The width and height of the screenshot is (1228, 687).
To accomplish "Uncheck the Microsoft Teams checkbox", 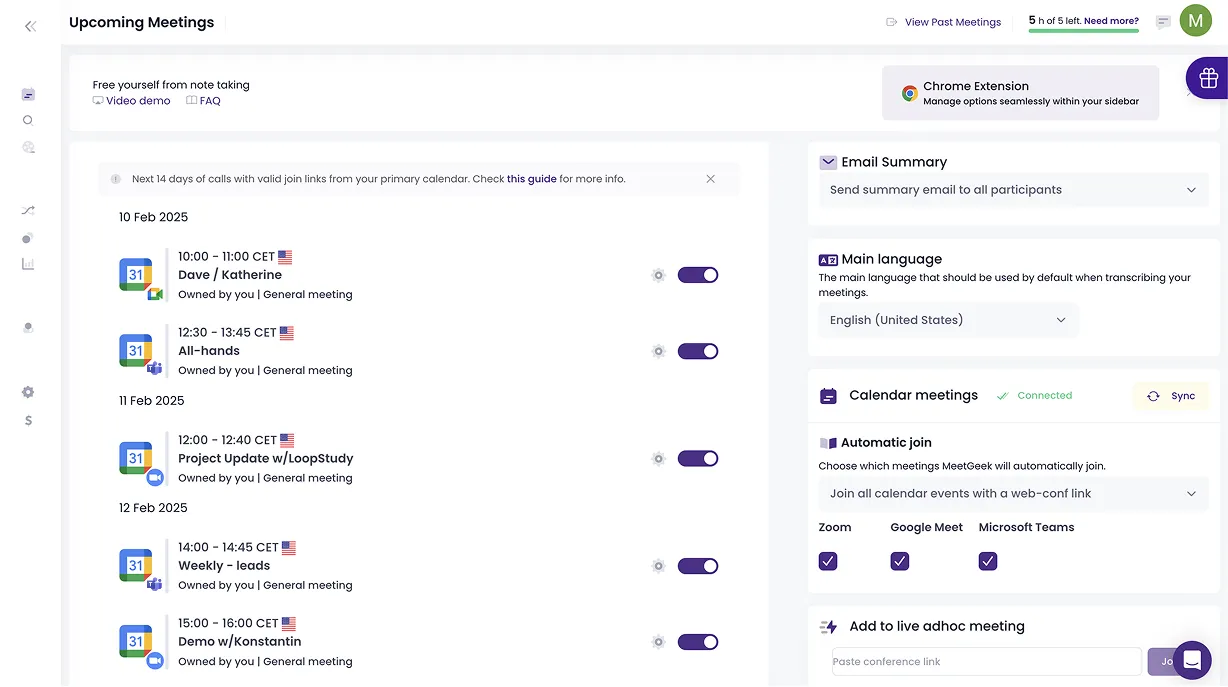I will (988, 561).
